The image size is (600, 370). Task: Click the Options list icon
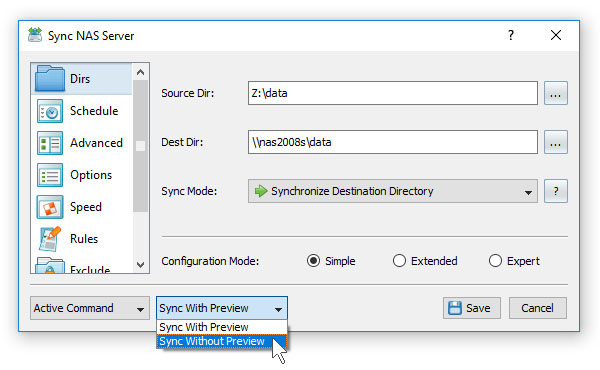pos(50,175)
